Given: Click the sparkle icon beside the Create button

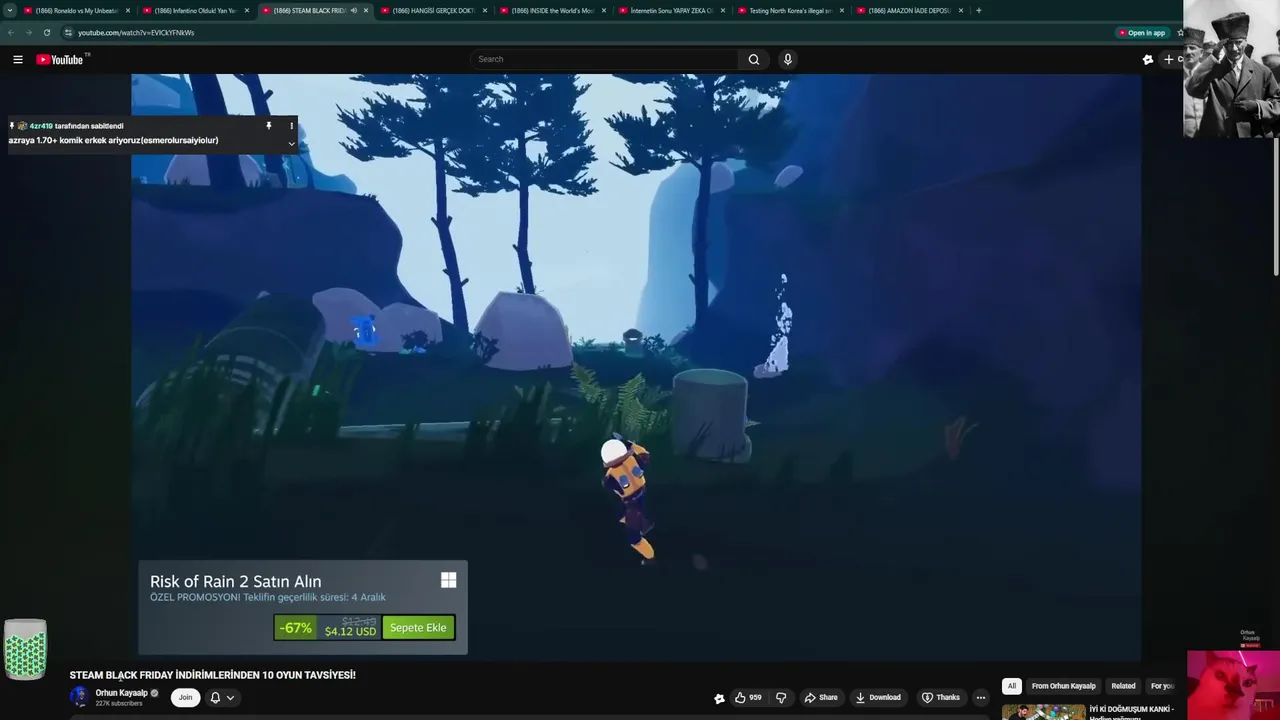Looking at the screenshot, I should coord(1148,59).
